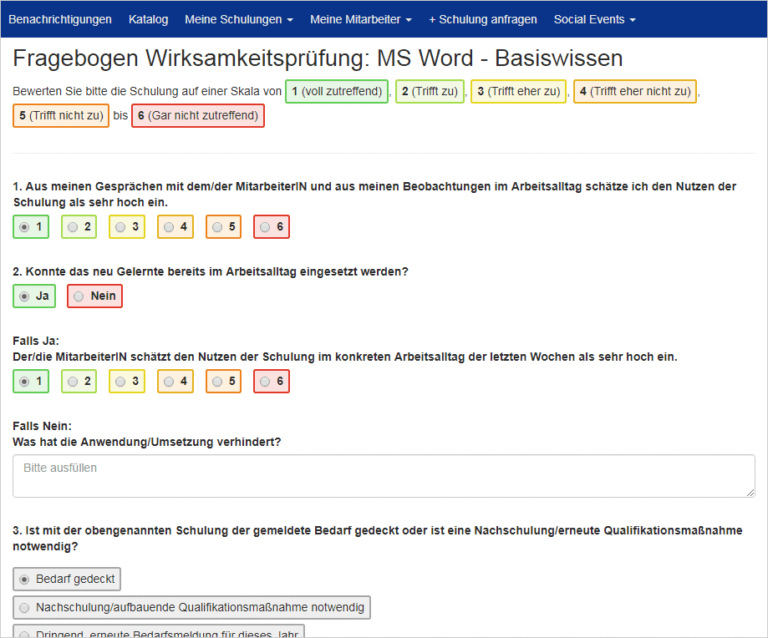768x638 pixels.
Task: Click the '2 (Trifft zu)' legend badge
Action: [430, 92]
